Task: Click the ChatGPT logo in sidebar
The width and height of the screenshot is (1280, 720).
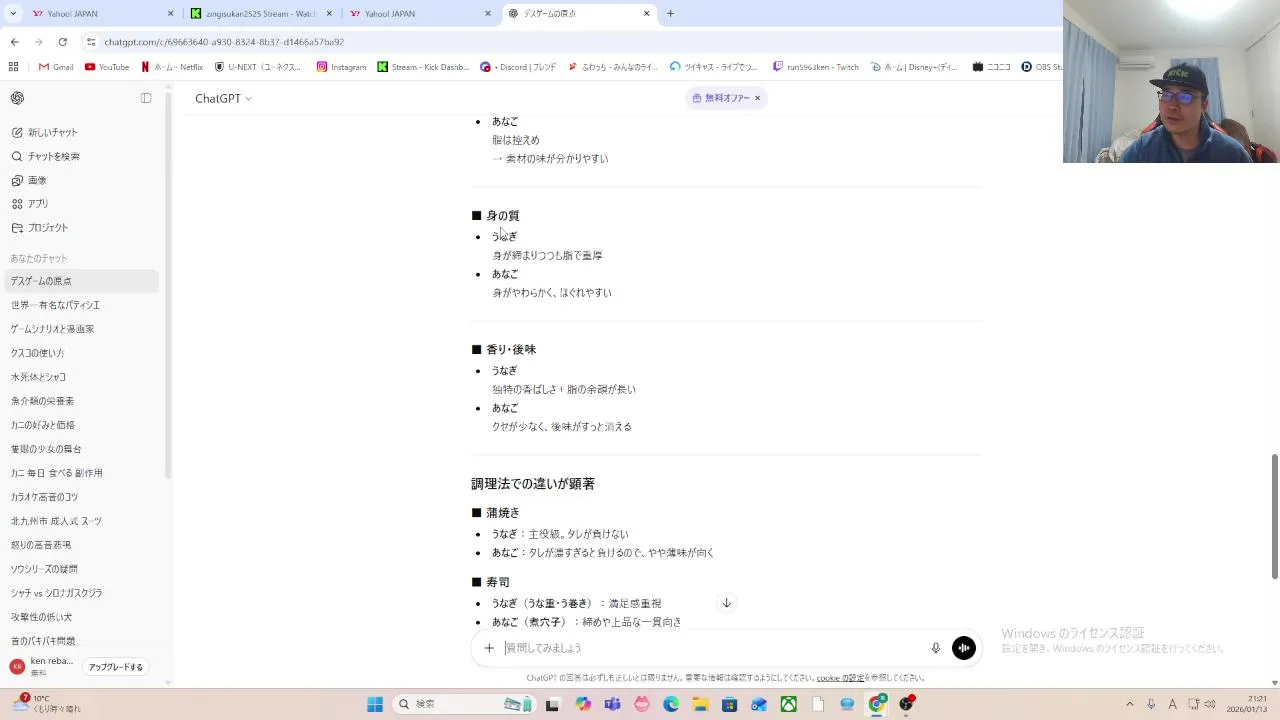Action: point(17,98)
